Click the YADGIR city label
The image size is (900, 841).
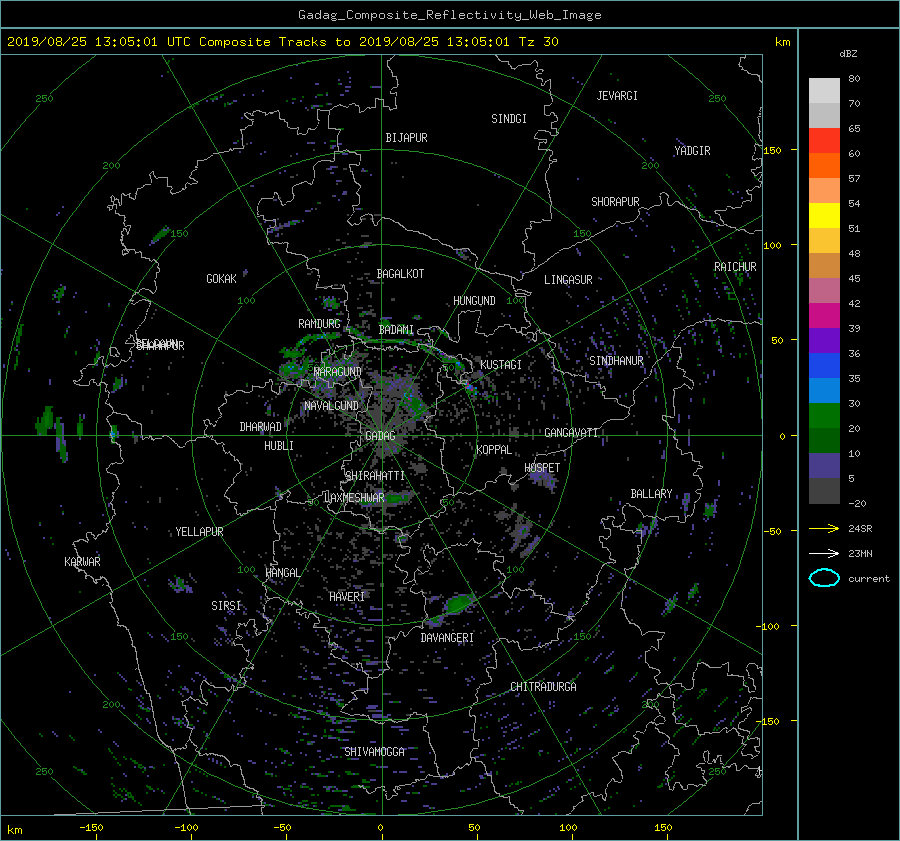click(x=692, y=150)
